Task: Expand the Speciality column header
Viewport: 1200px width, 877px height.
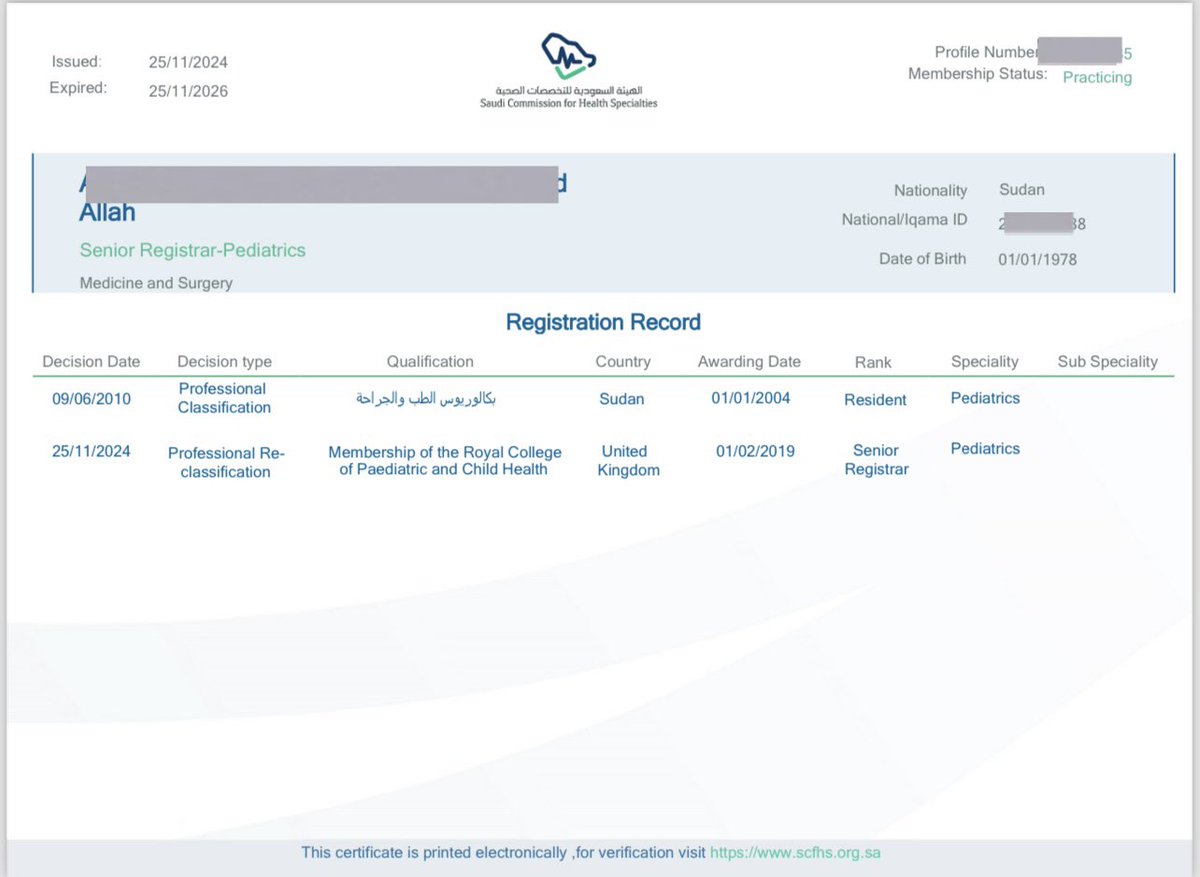Action: coord(984,361)
